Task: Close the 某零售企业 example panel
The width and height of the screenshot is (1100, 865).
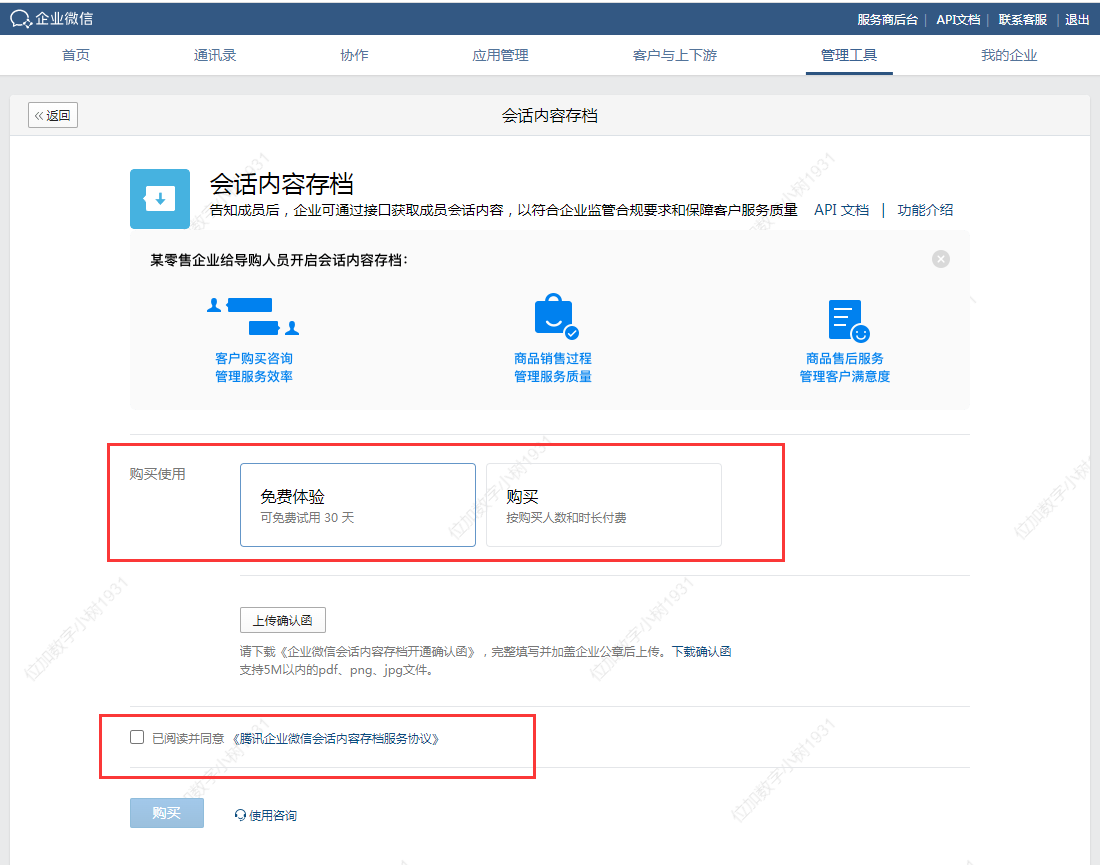Action: [941, 259]
